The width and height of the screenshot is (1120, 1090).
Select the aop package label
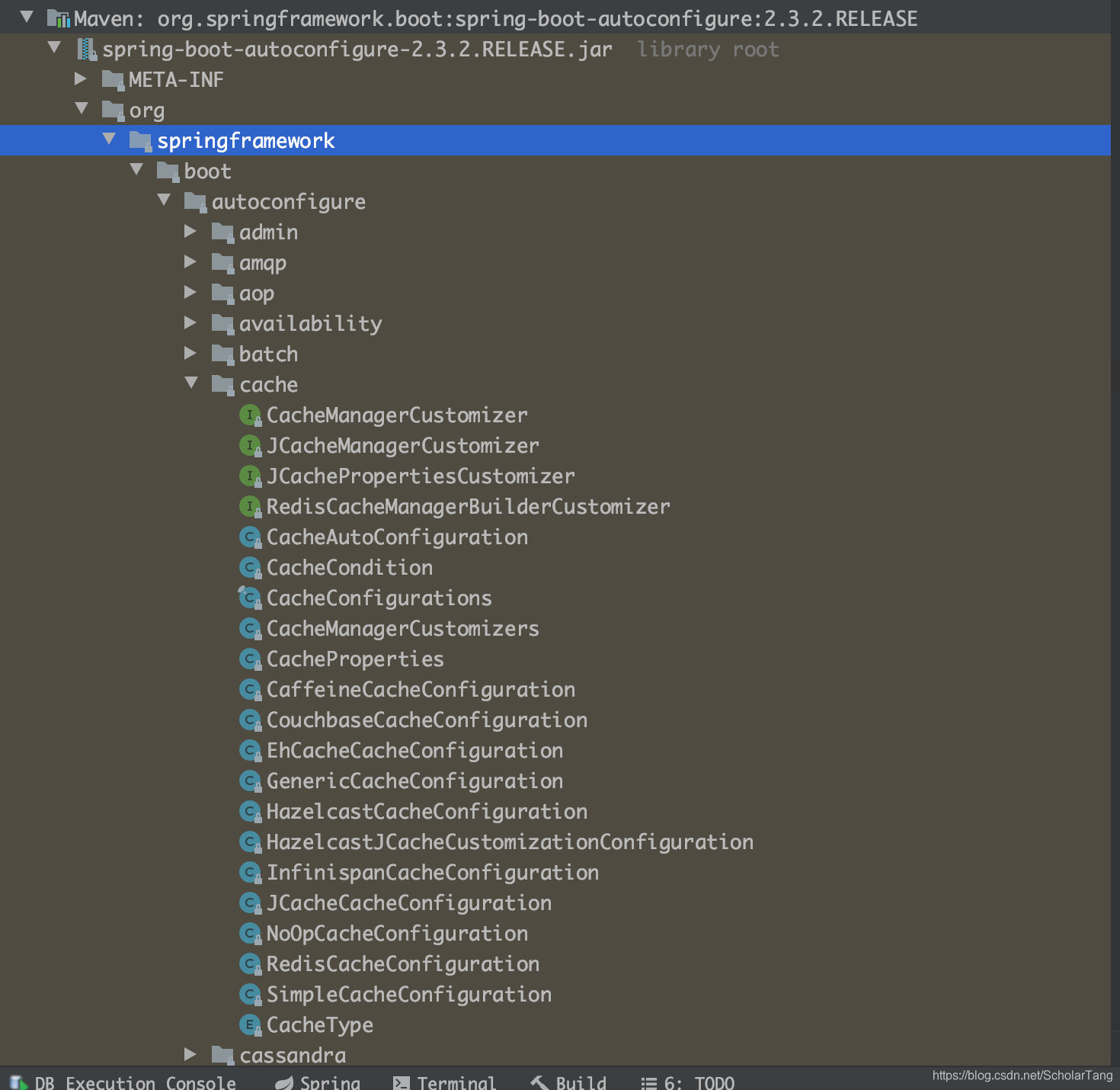pyautogui.click(x=257, y=294)
